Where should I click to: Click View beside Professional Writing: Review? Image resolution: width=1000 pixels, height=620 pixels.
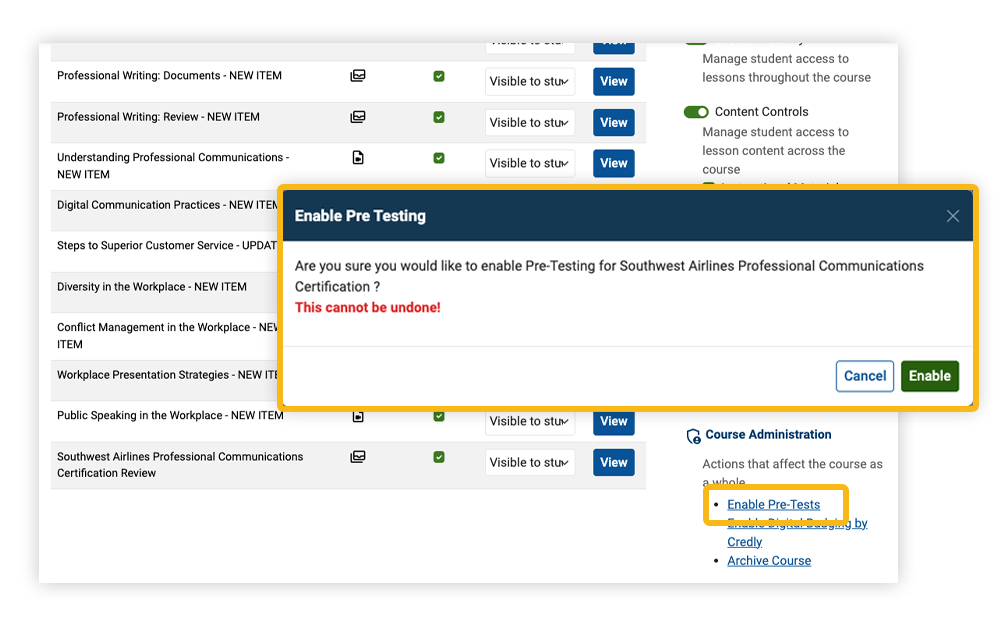613,122
